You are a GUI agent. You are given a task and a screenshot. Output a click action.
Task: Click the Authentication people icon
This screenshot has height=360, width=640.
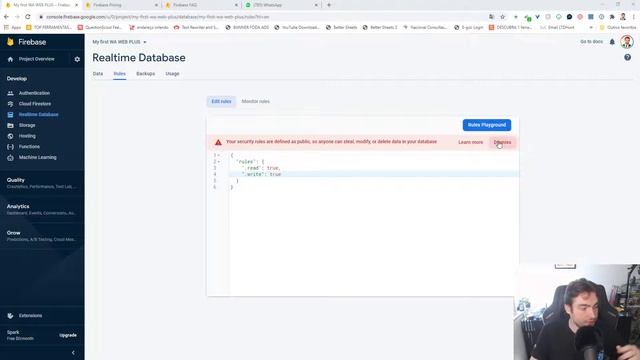(x=10, y=93)
